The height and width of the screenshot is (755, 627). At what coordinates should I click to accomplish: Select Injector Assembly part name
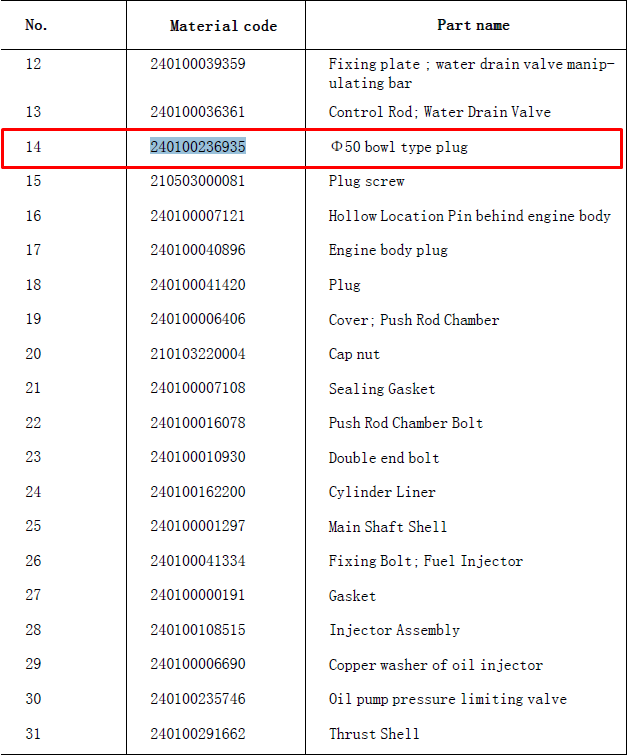(394, 630)
